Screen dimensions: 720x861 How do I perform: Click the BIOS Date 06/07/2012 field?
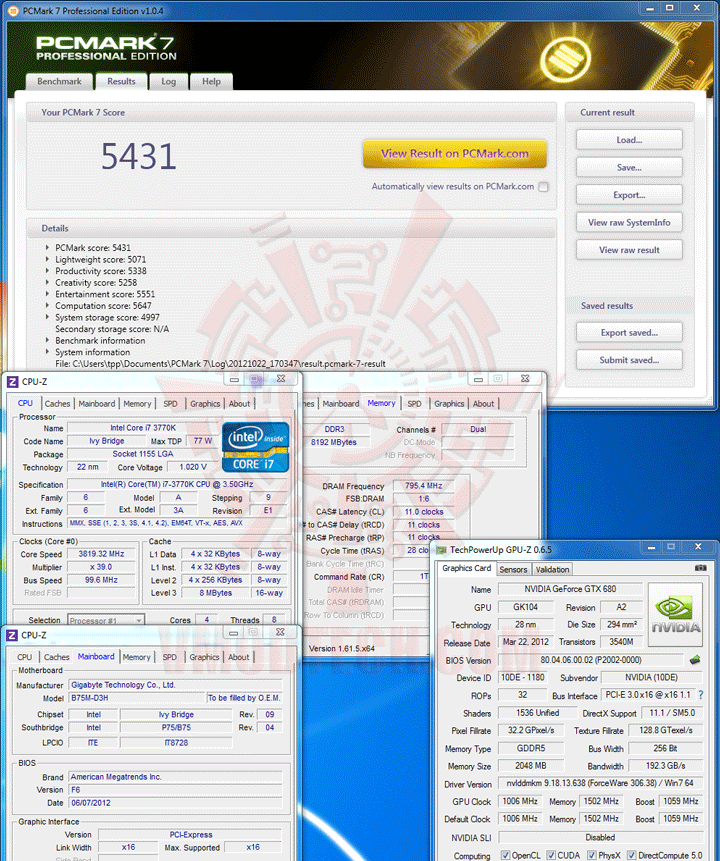click(x=176, y=802)
